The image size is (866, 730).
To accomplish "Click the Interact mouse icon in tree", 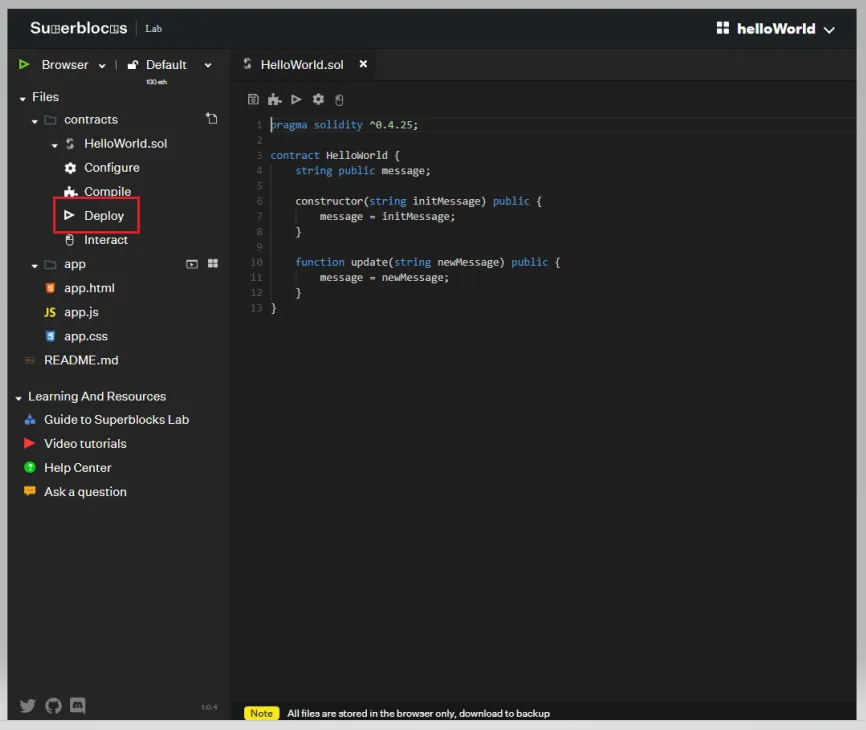I will point(70,240).
